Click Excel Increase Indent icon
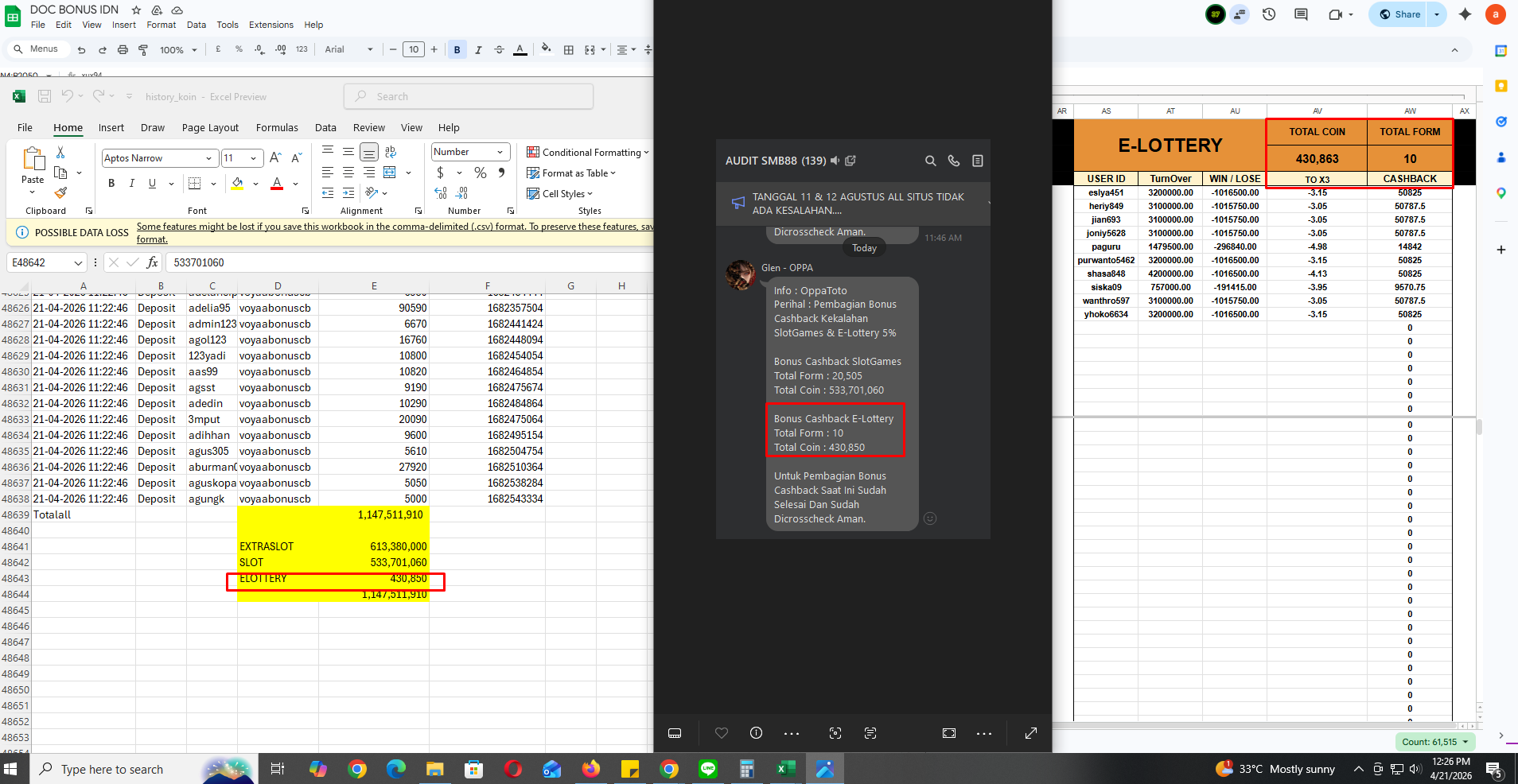 (x=348, y=193)
